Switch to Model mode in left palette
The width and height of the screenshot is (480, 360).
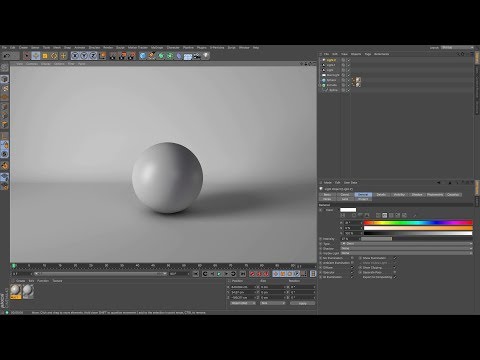[x=4, y=79]
